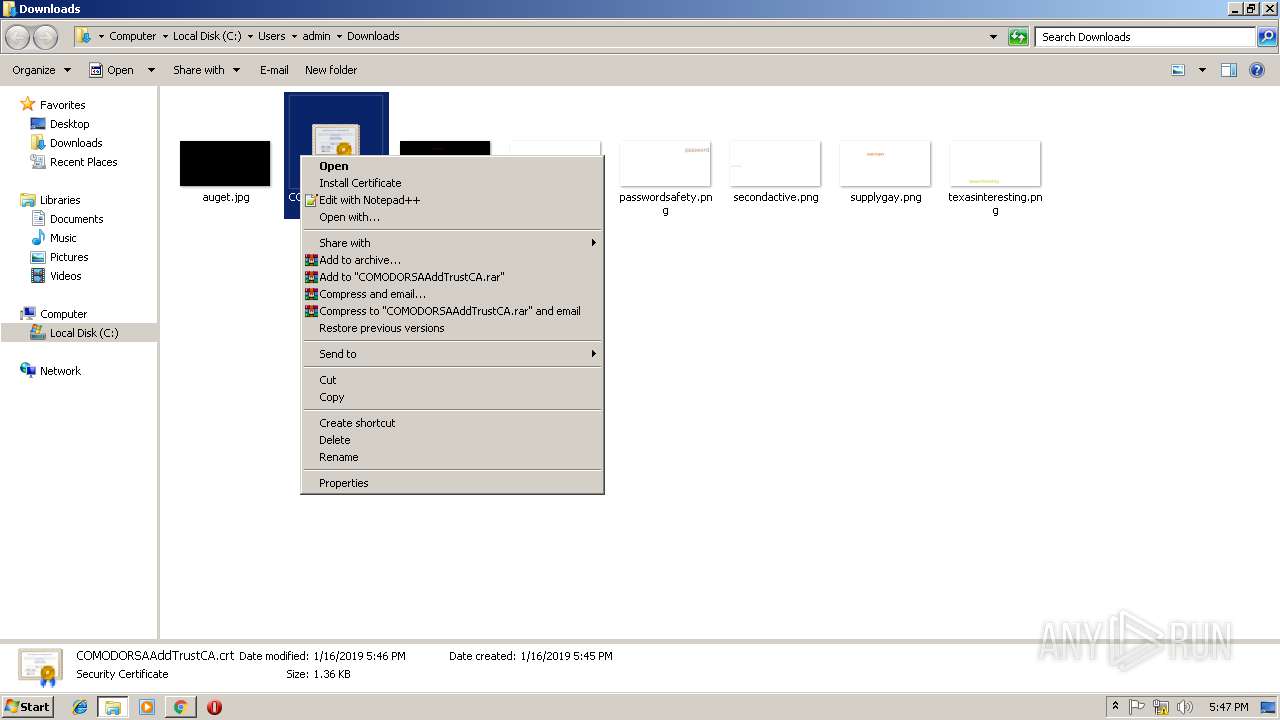Viewport: 1280px width, 720px height.
Task: Choose Properties in context menu
Action: pyautogui.click(x=452, y=483)
